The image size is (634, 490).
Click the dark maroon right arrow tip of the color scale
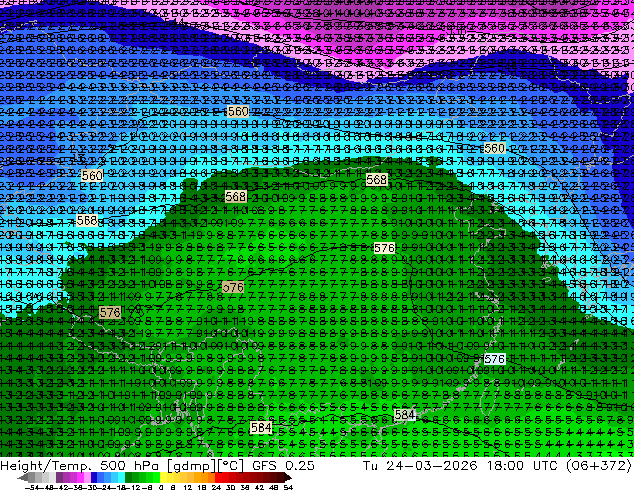coord(288,478)
